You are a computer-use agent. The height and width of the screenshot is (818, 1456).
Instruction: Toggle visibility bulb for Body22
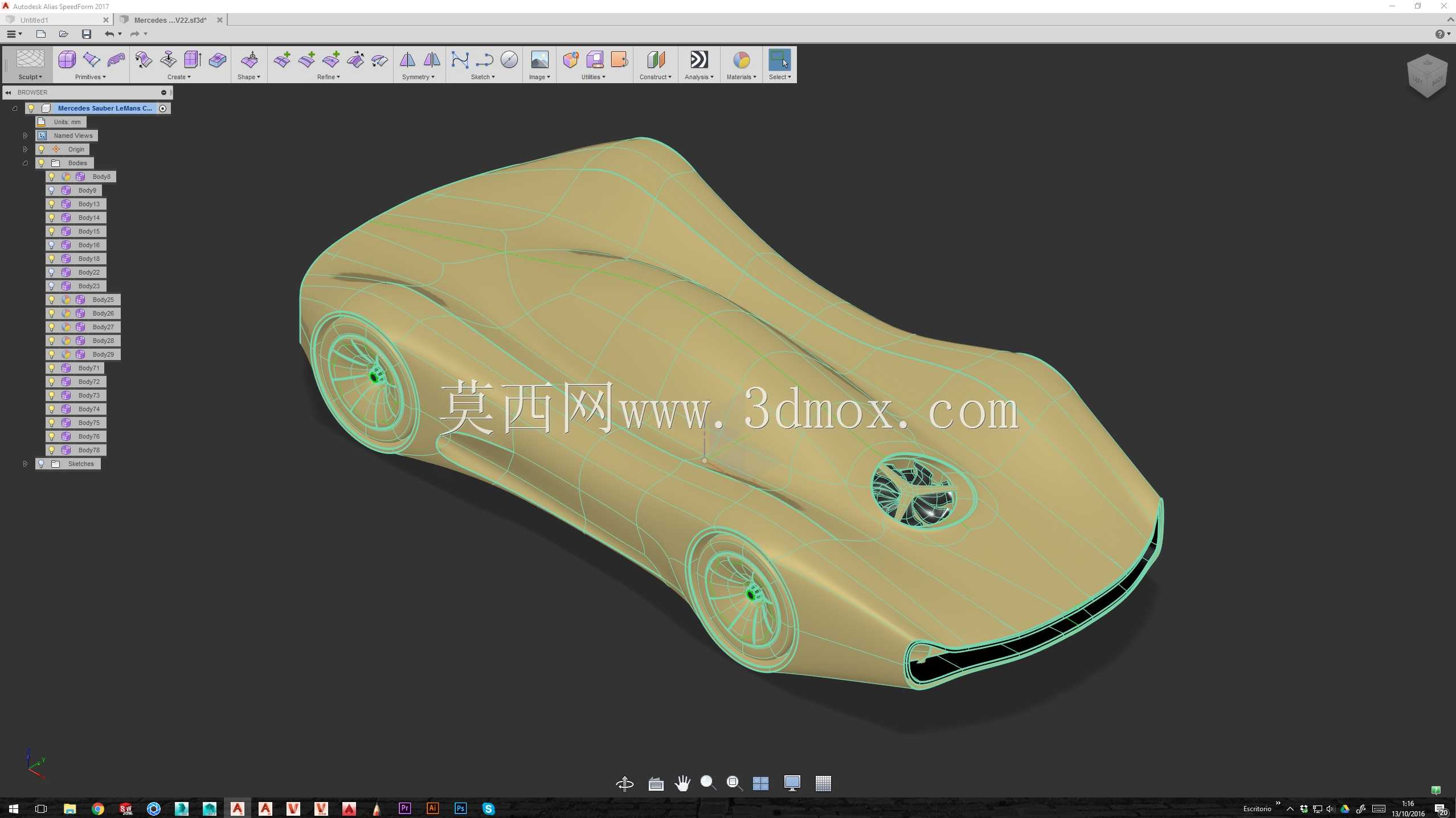pos(52,272)
